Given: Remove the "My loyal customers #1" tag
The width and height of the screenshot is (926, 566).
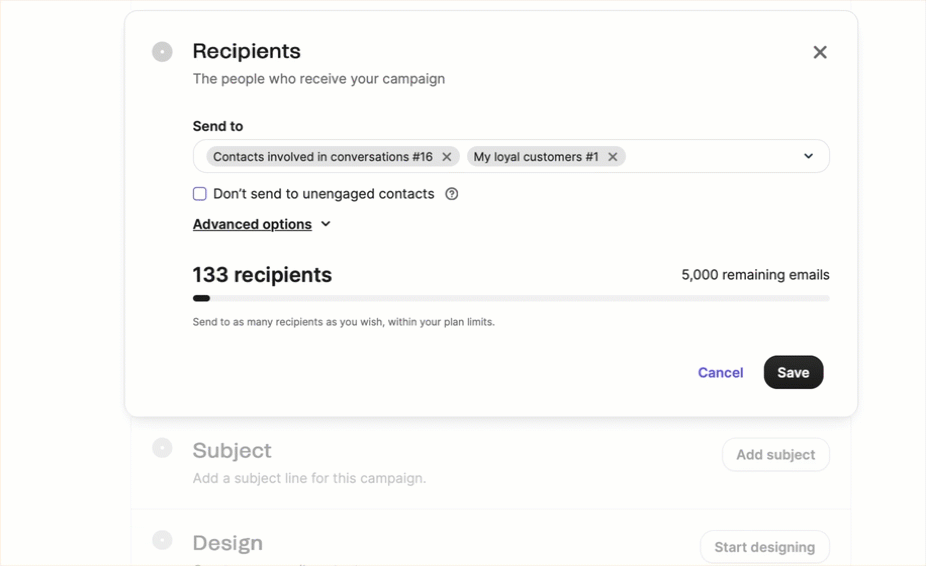Looking at the screenshot, I should 613,157.
